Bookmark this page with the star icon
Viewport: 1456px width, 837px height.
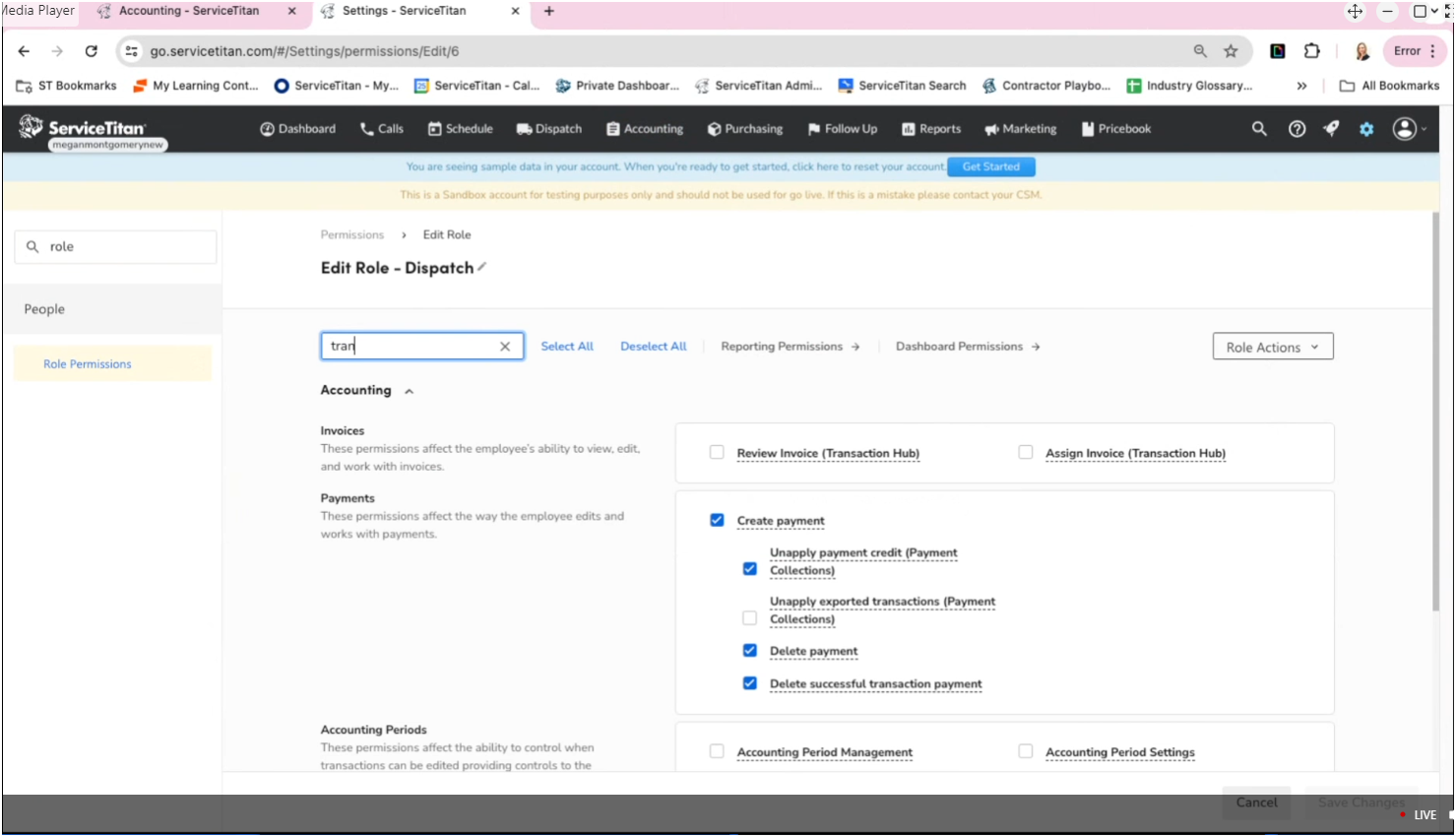pyautogui.click(x=1231, y=51)
